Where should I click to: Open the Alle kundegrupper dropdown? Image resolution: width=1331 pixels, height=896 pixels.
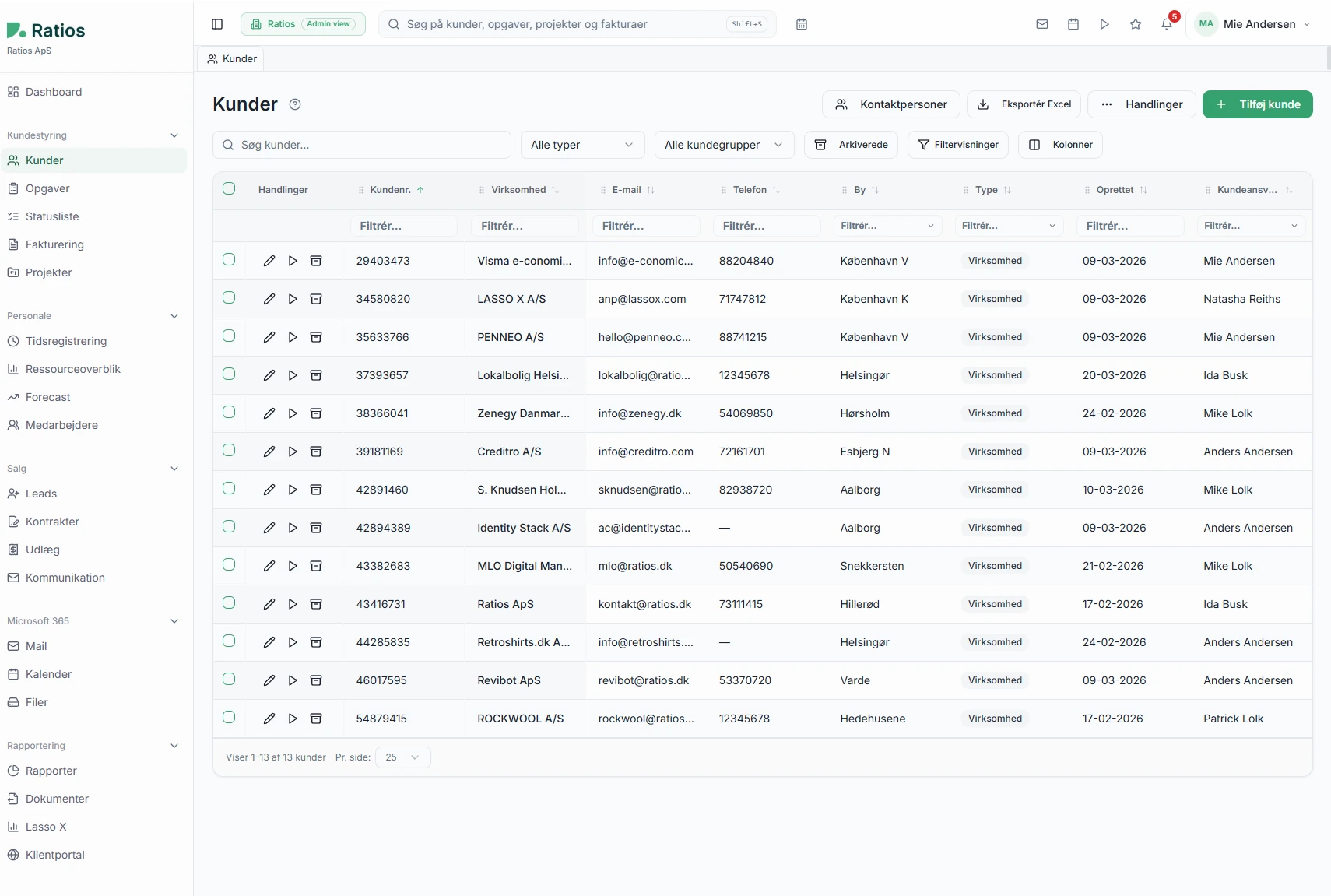point(724,145)
